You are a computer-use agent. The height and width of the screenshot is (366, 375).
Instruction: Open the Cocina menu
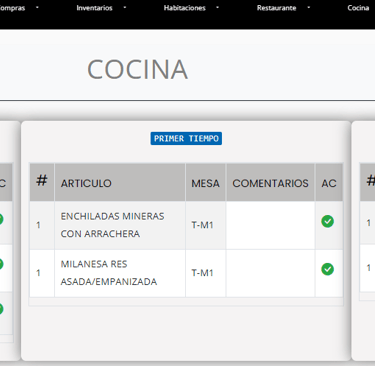point(358,8)
